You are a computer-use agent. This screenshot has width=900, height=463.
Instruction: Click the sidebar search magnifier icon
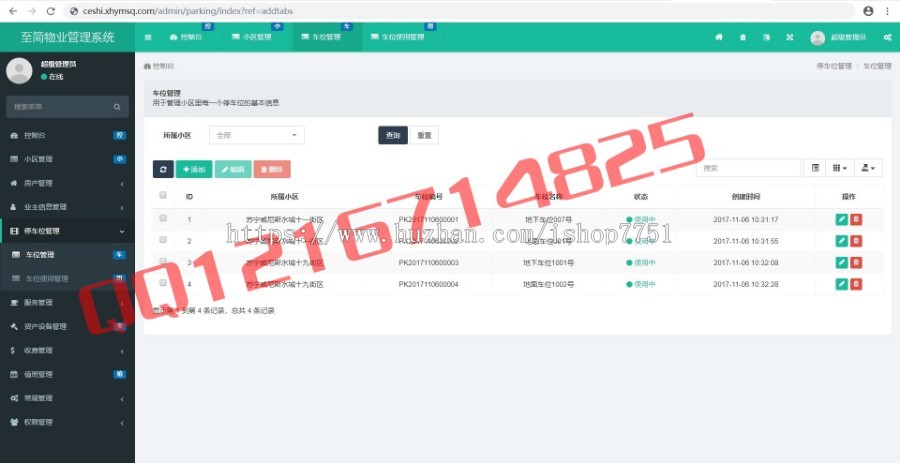tap(117, 107)
